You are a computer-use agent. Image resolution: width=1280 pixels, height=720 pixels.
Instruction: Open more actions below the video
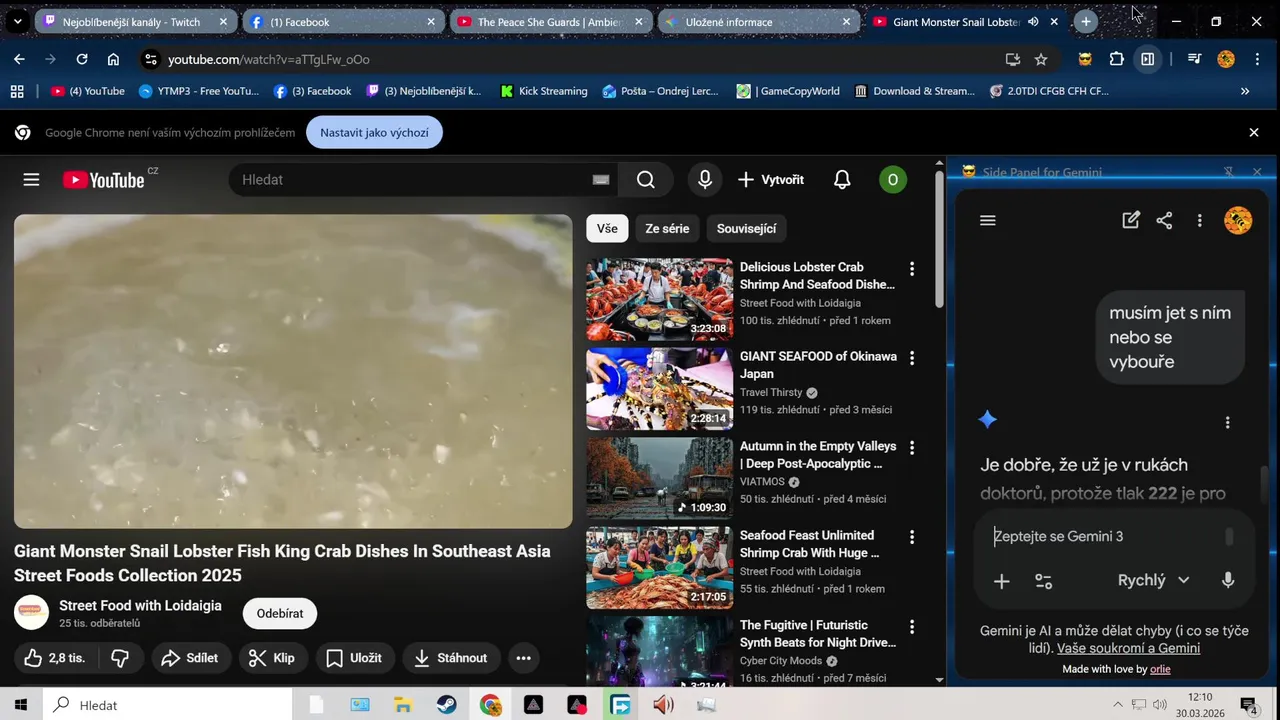[524, 658]
